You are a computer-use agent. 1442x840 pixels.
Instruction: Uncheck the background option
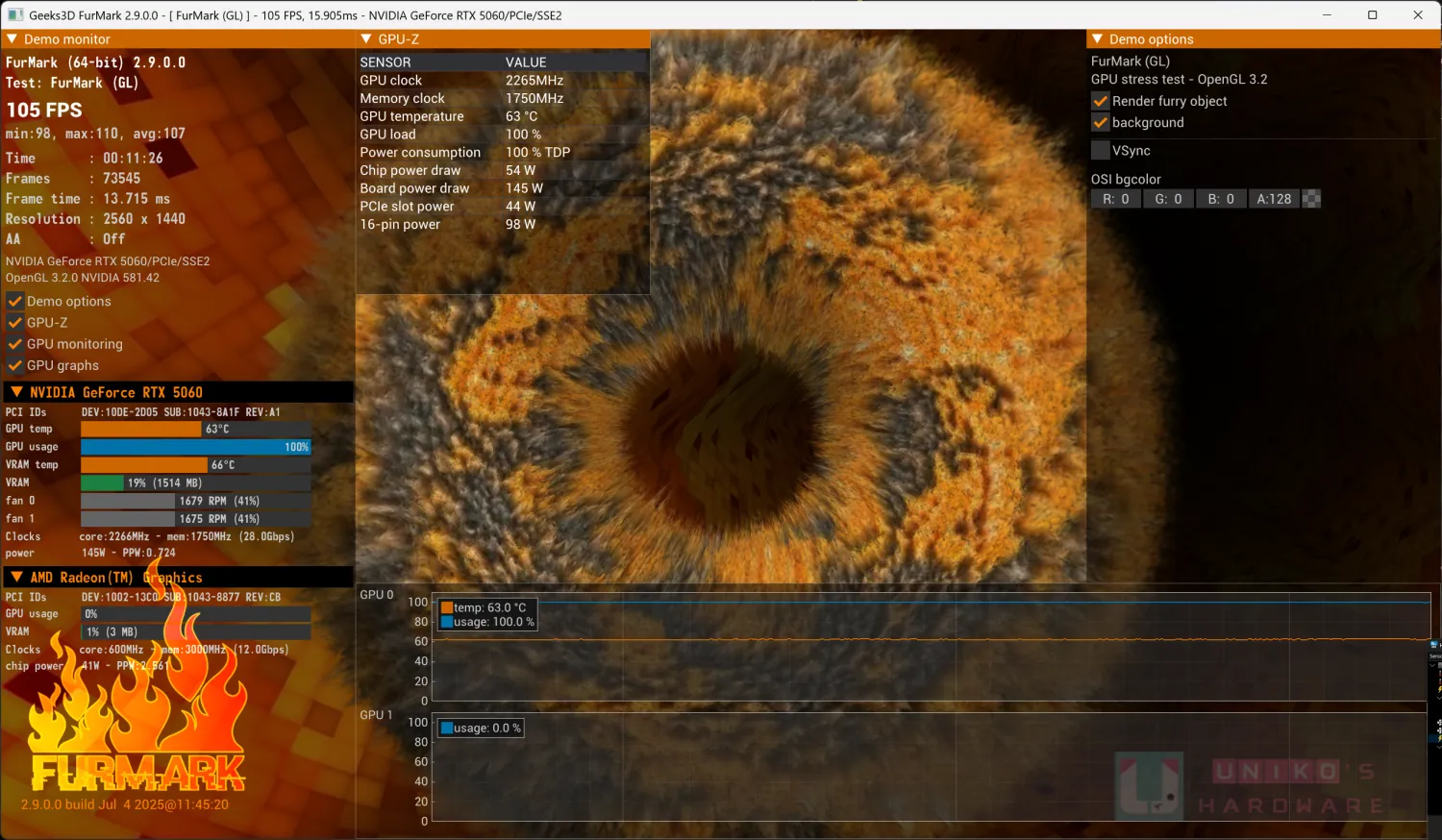click(1101, 123)
